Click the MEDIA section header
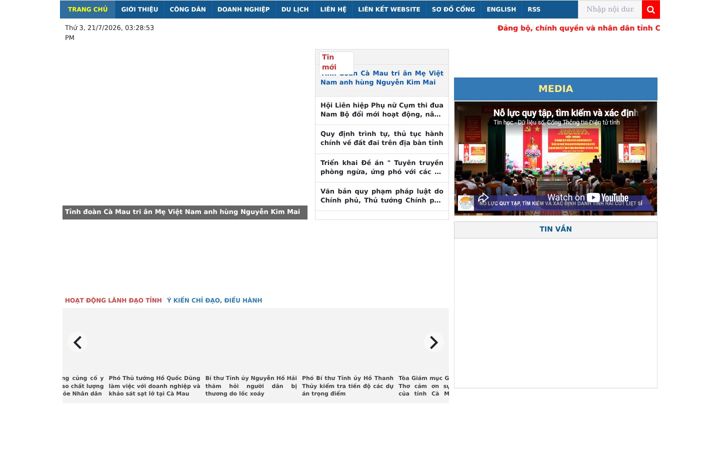Image resolution: width=720 pixels, height=450 pixels. (556, 89)
